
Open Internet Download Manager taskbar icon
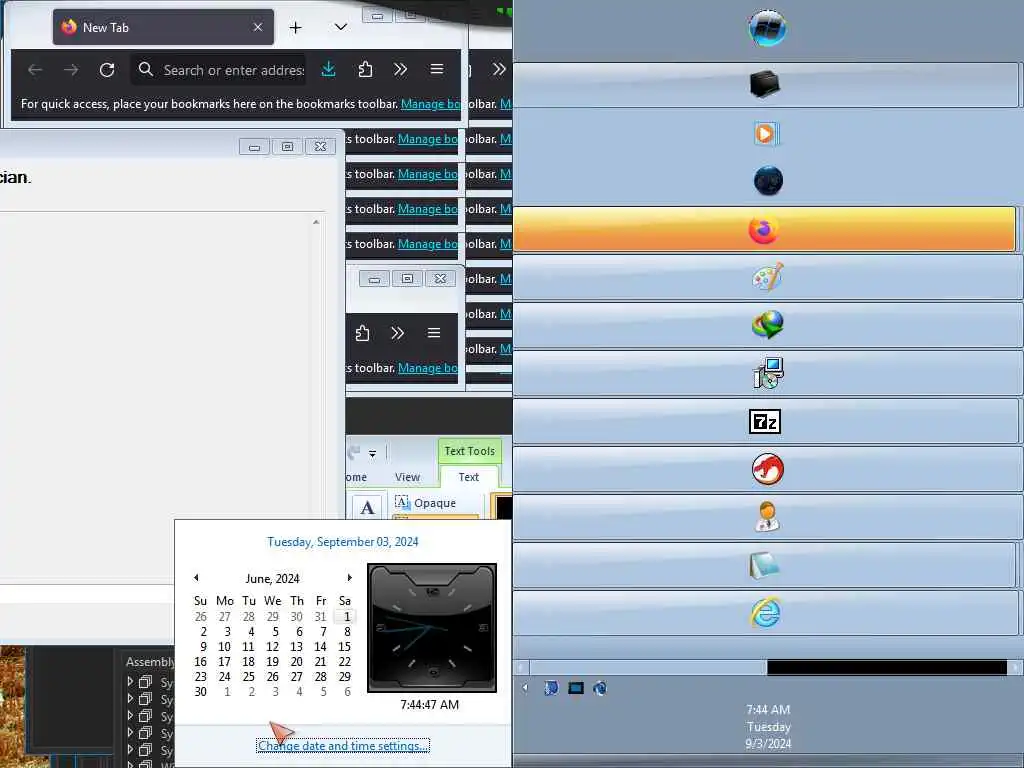point(767,325)
